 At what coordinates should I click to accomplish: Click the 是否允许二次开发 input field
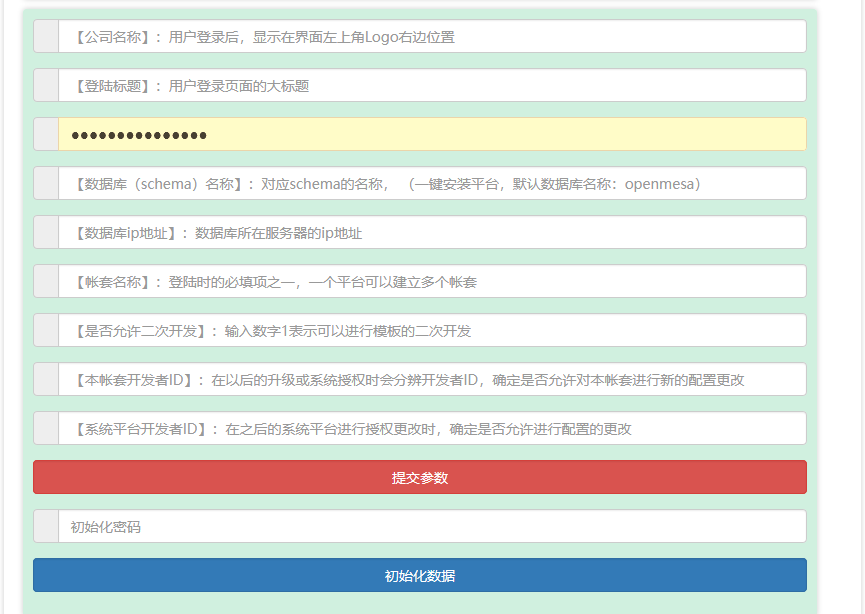coord(431,331)
